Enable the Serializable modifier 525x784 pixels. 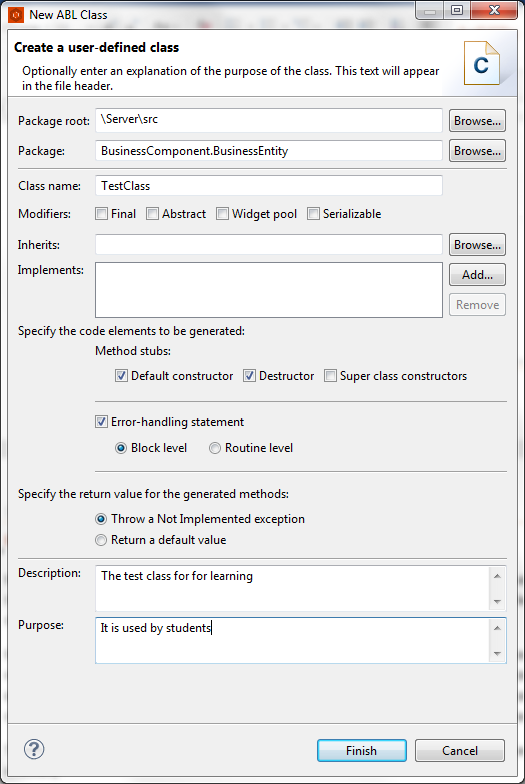313,214
